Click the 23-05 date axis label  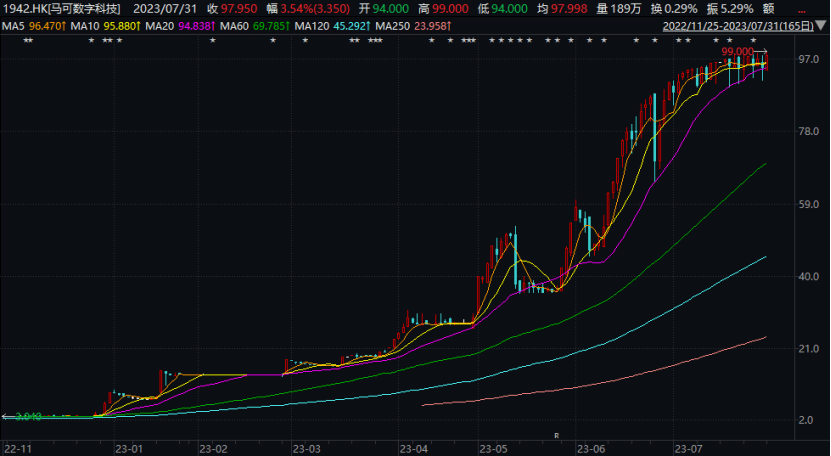pyautogui.click(x=493, y=449)
